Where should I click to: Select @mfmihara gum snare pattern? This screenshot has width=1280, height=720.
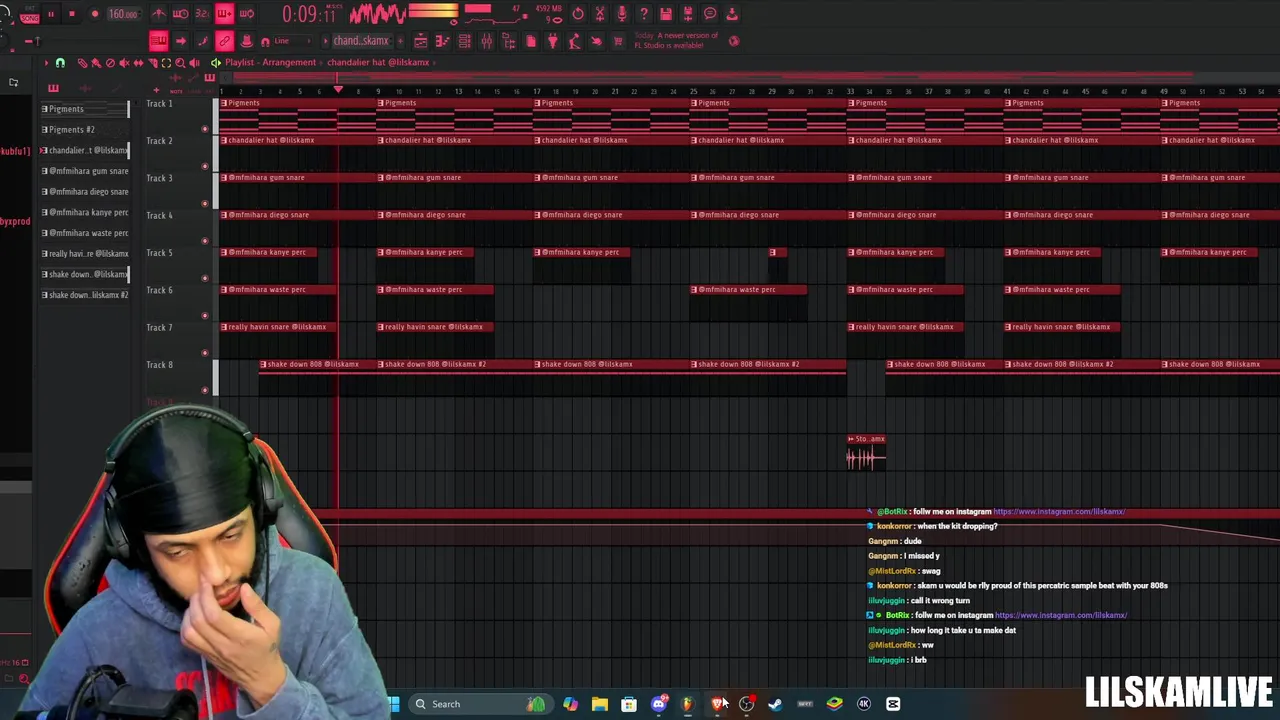85,171
